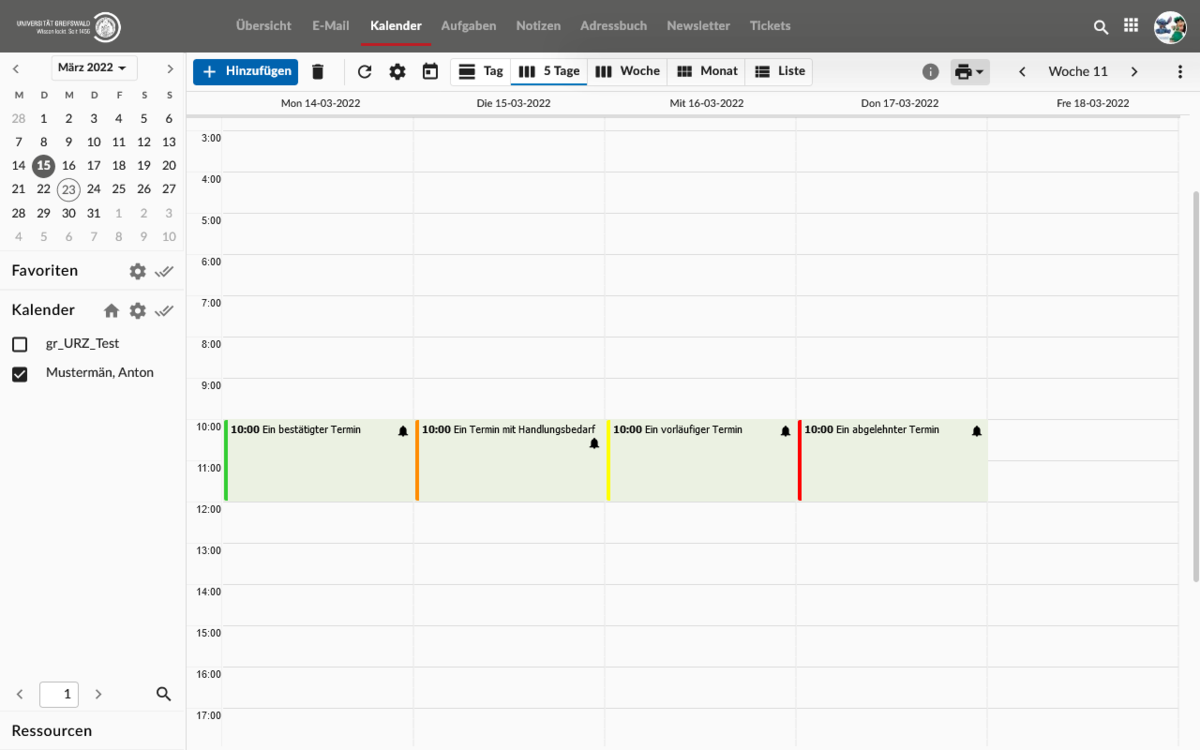Switch to the Aufgaben tab

point(468,26)
